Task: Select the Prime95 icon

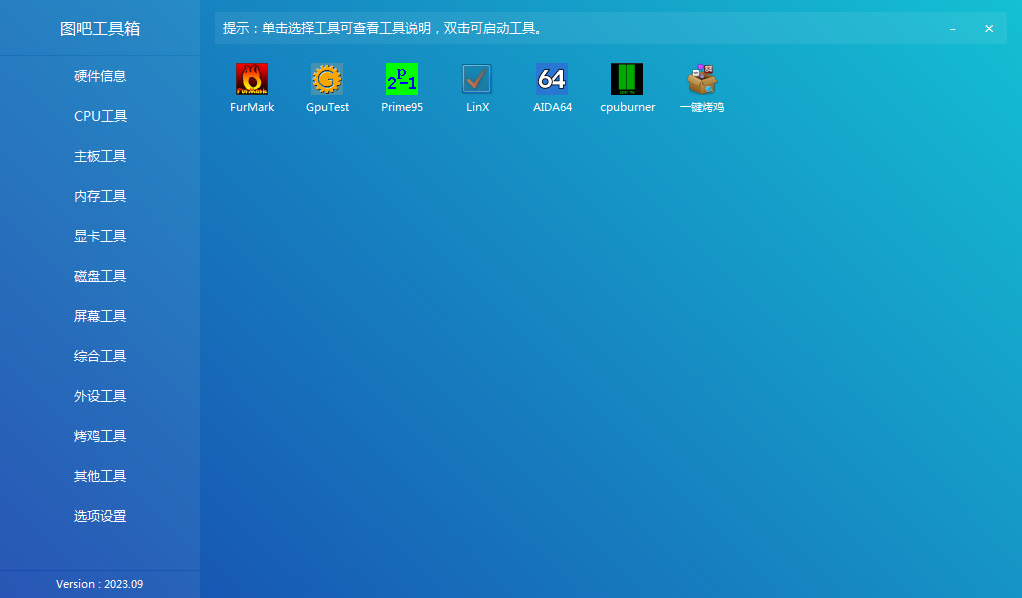Action: [x=402, y=85]
